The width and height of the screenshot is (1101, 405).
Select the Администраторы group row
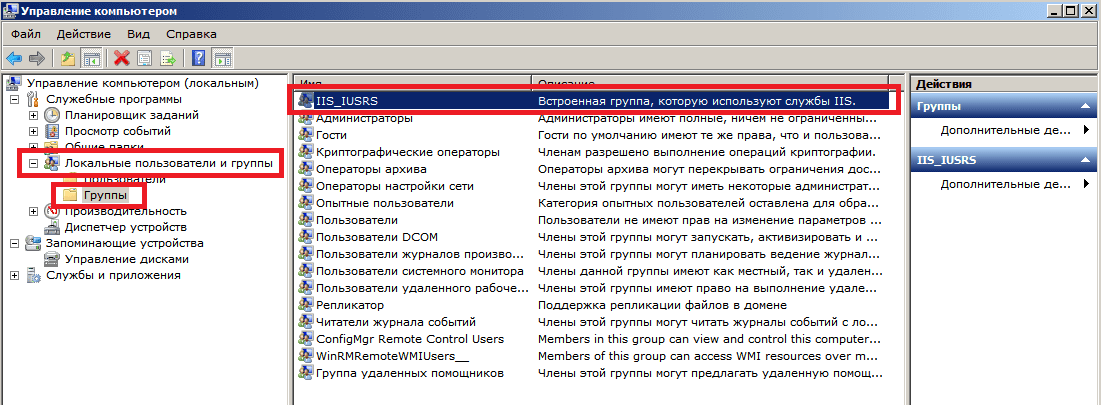point(364,118)
